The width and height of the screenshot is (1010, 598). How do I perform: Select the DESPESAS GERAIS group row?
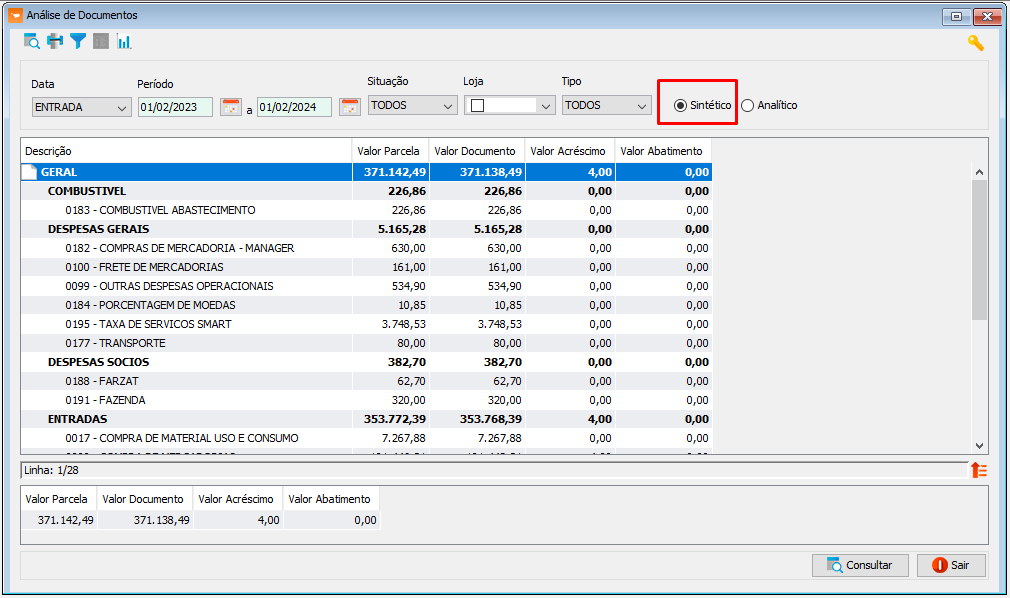(366, 229)
